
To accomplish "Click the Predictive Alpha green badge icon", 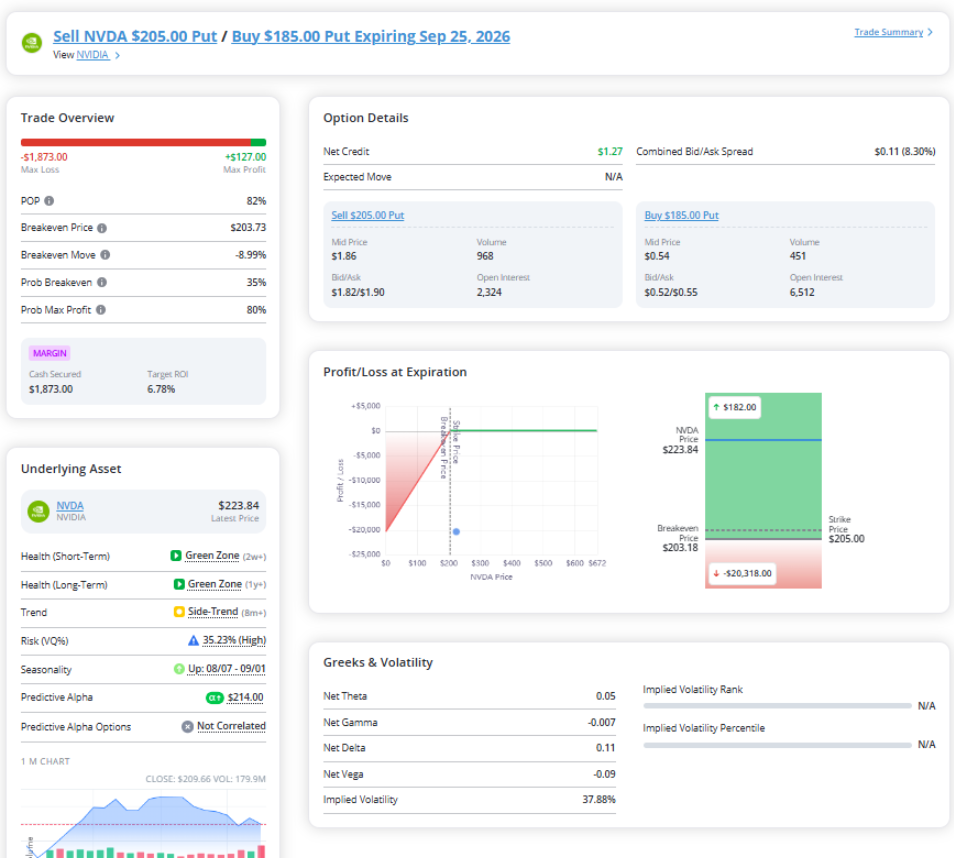I will [215, 697].
